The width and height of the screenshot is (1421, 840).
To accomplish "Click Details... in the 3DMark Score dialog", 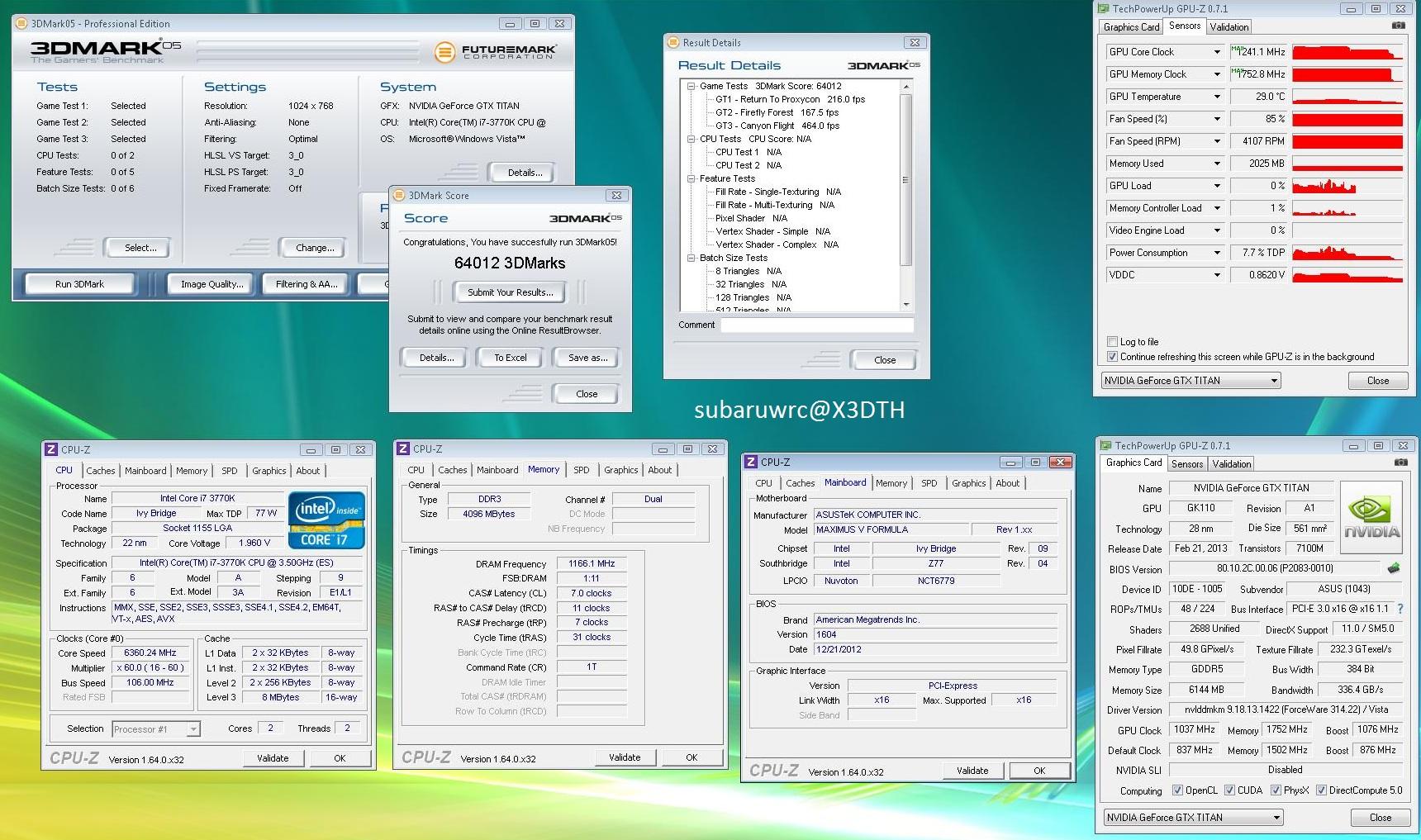I will pyautogui.click(x=436, y=358).
